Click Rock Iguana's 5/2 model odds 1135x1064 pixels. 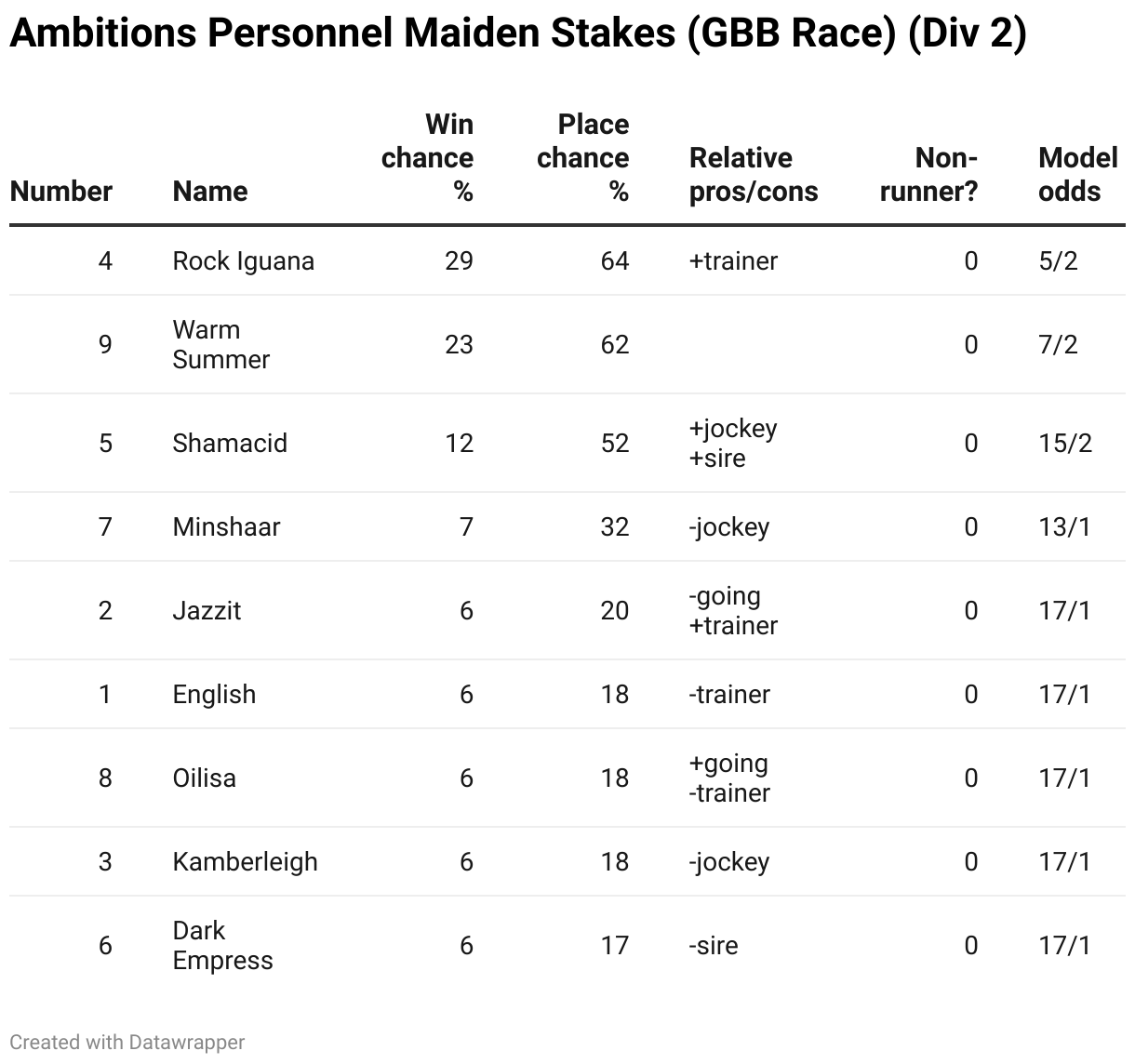click(1058, 261)
